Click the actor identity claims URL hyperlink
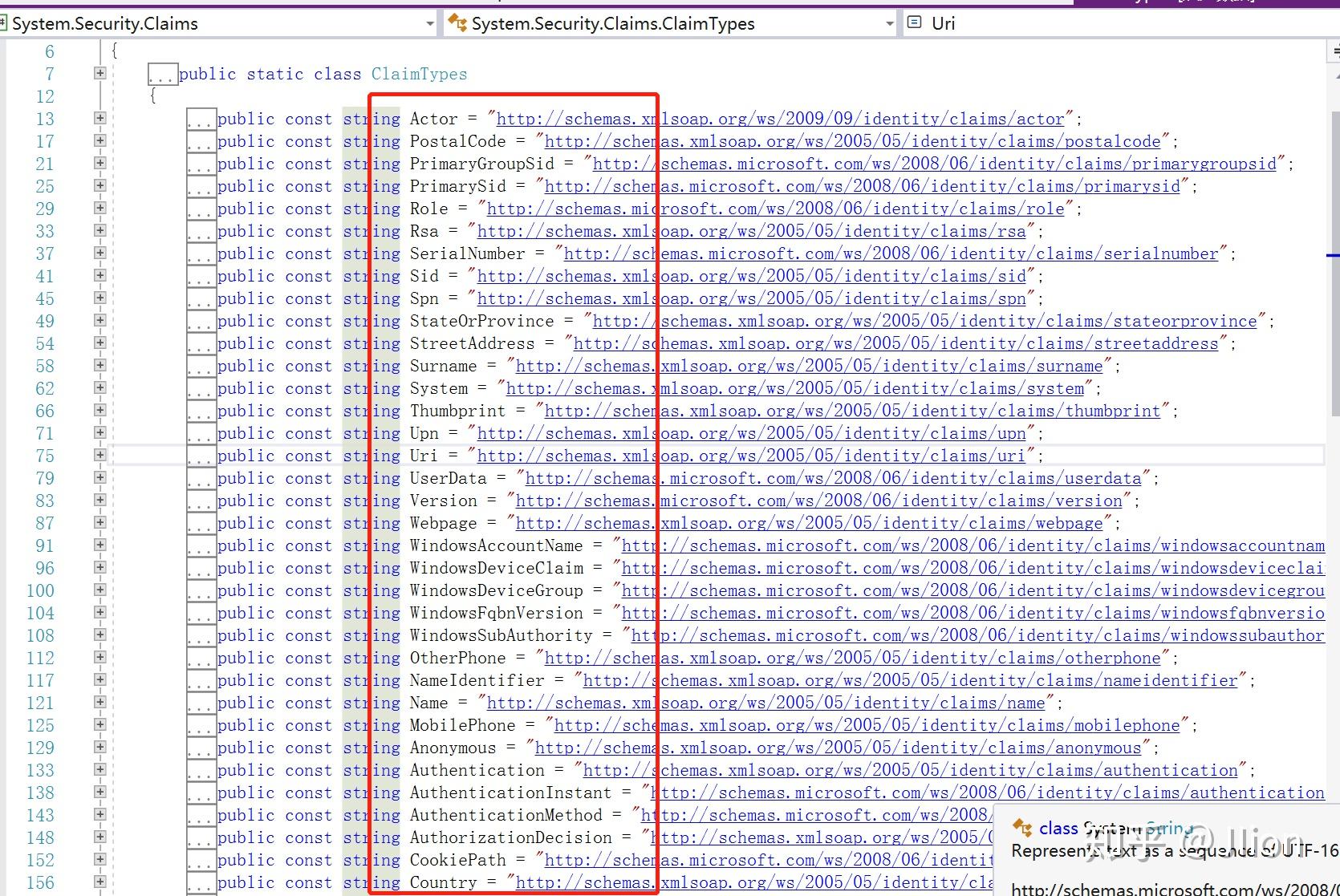 coord(782,119)
